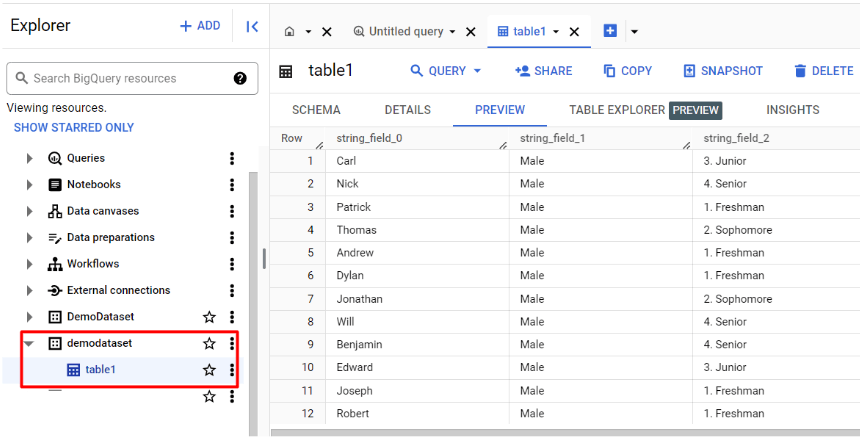Collapse the demodataset node
Screen dimensions: 864x442
(29, 344)
